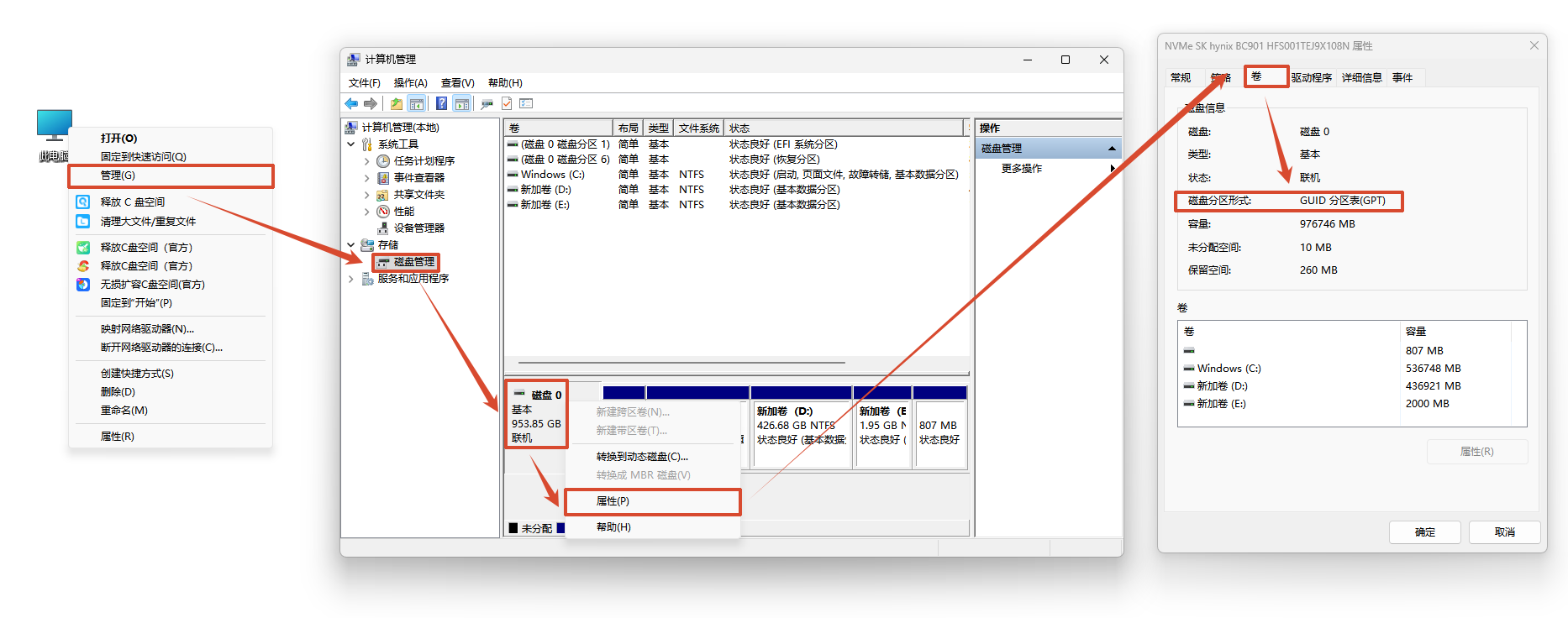The width and height of the screenshot is (1568, 618).
Task: Open the 更多操作 submenu arrow
Action: click(1113, 169)
